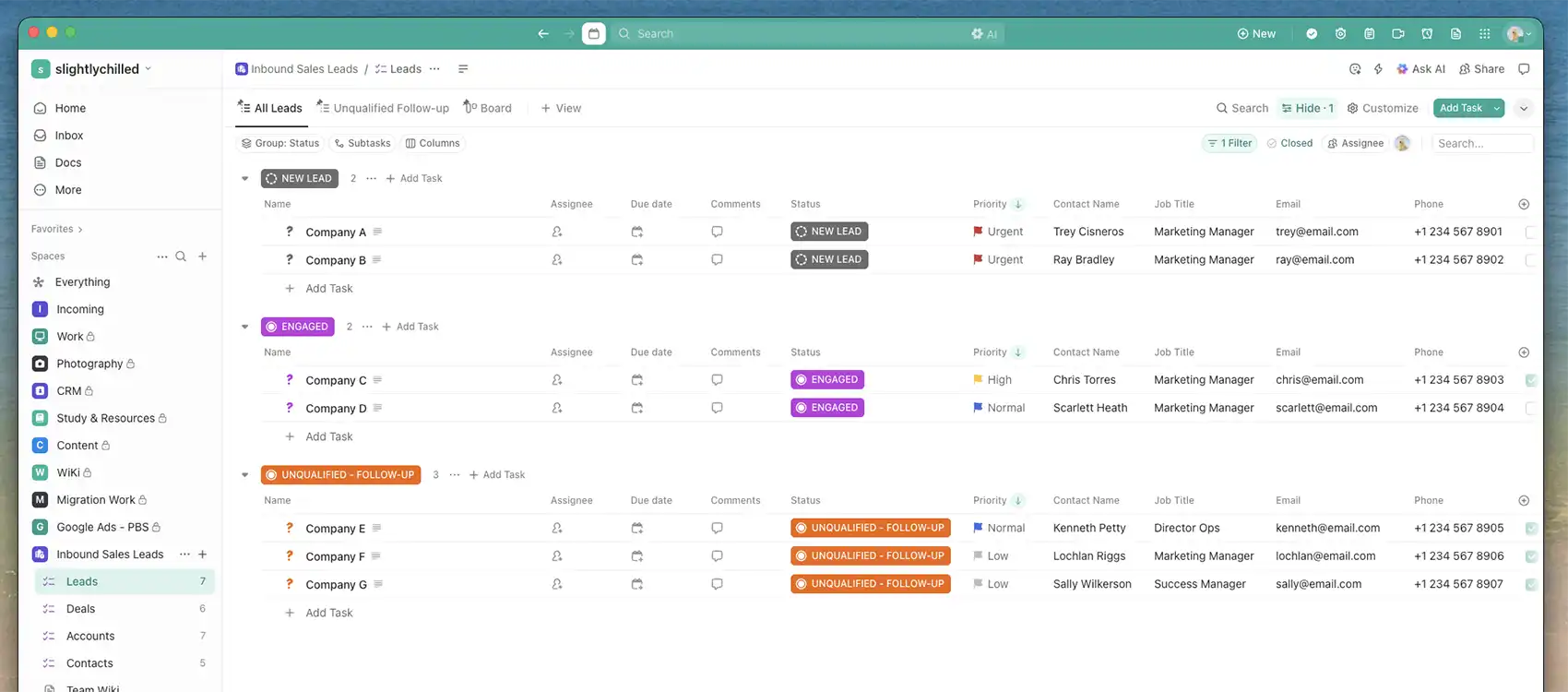Open Ask AI assistant

pos(1420,69)
